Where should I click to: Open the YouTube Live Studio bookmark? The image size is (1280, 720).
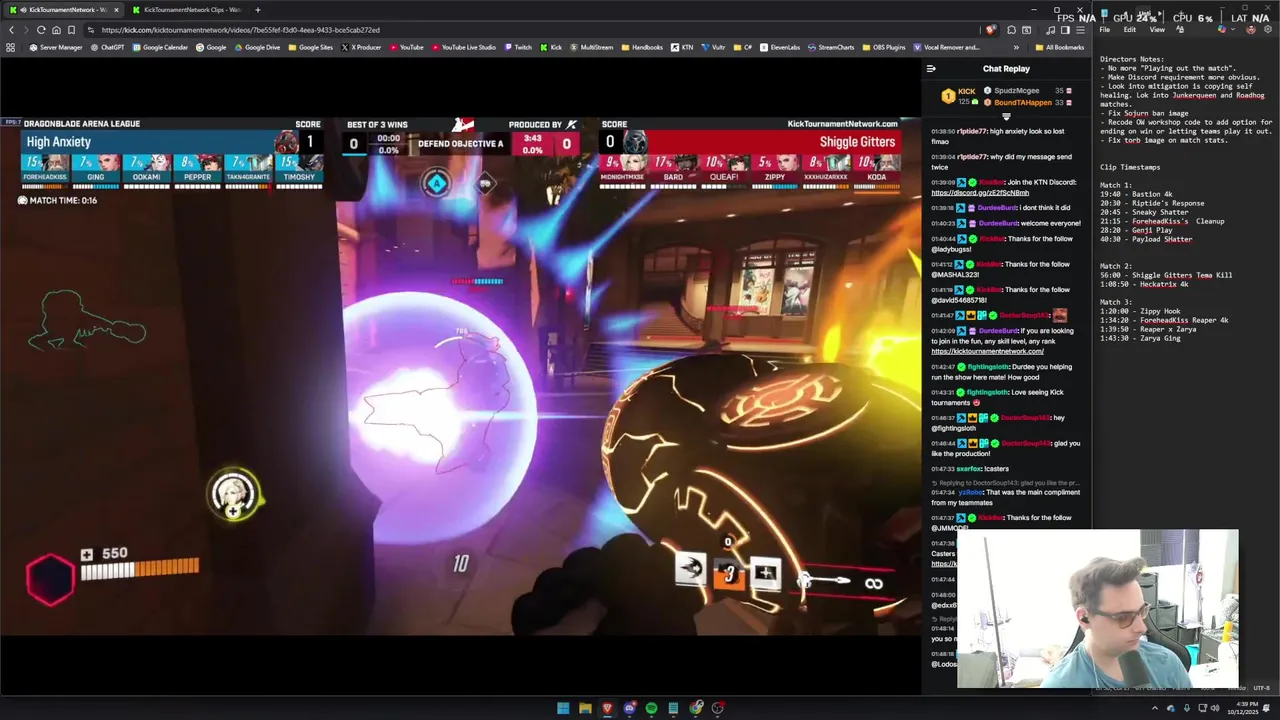(463, 47)
